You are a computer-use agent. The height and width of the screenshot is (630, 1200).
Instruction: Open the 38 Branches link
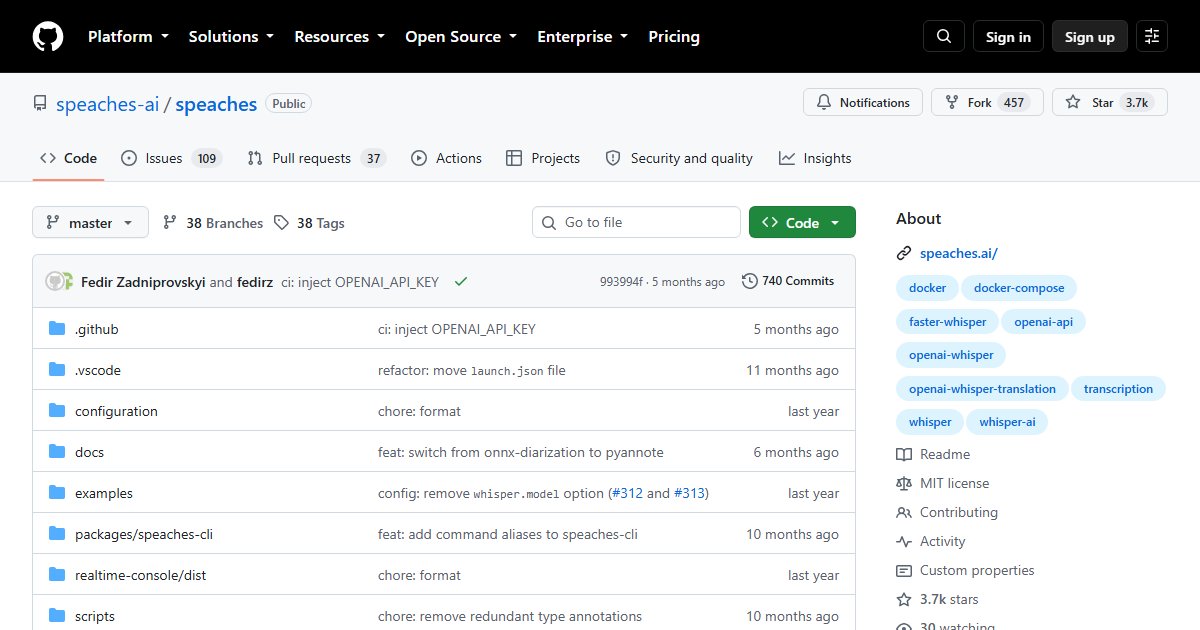click(213, 223)
